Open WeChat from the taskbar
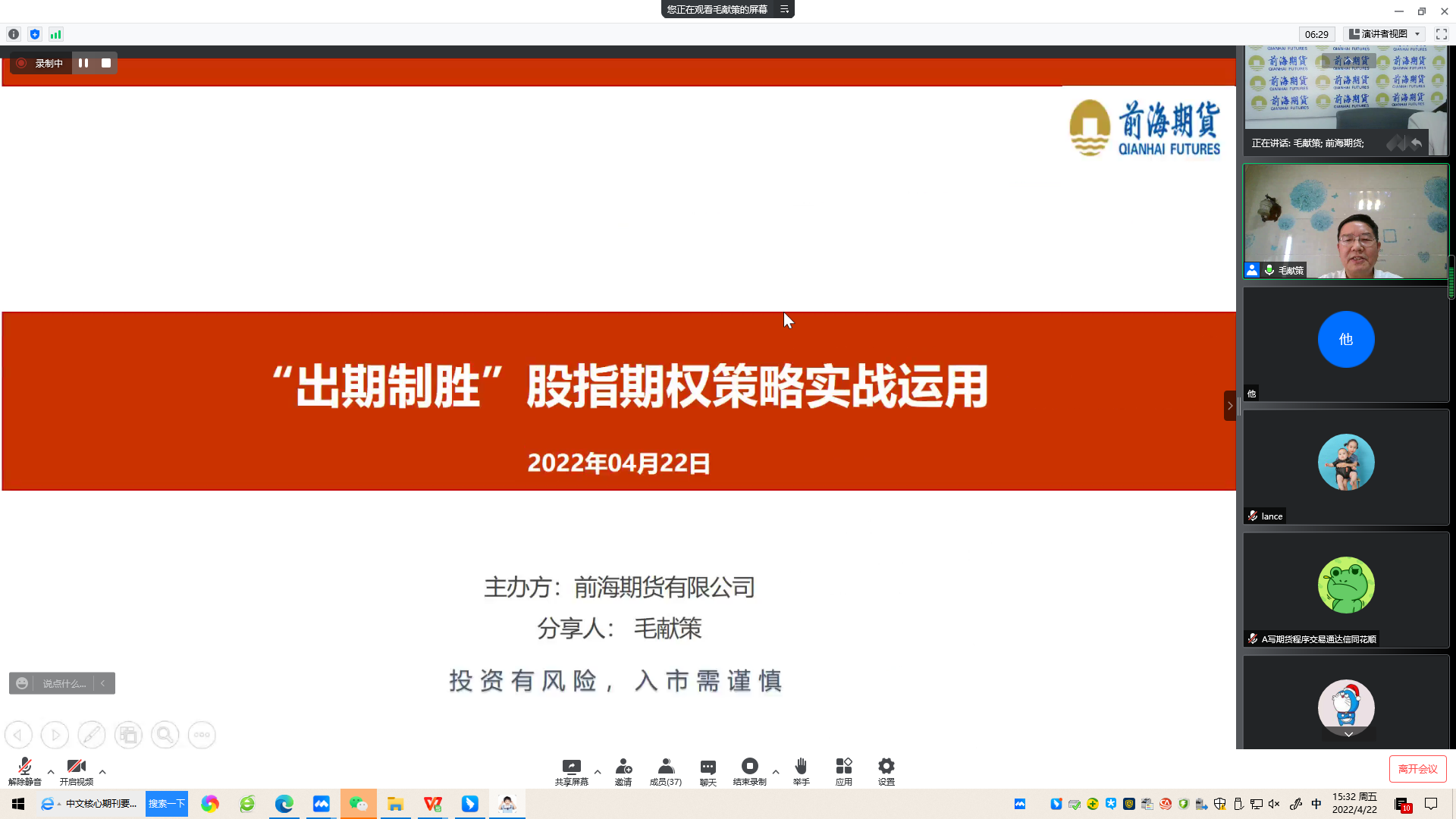This screenshot has height=819, width=1456. point(358,804)
